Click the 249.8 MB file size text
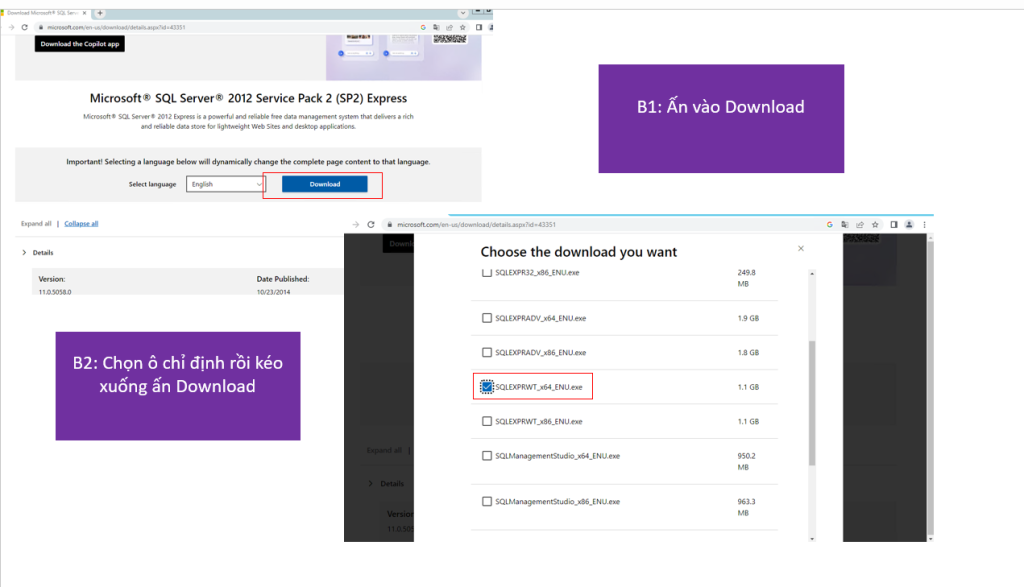1024x587 pixels. (x=746, y=278)
